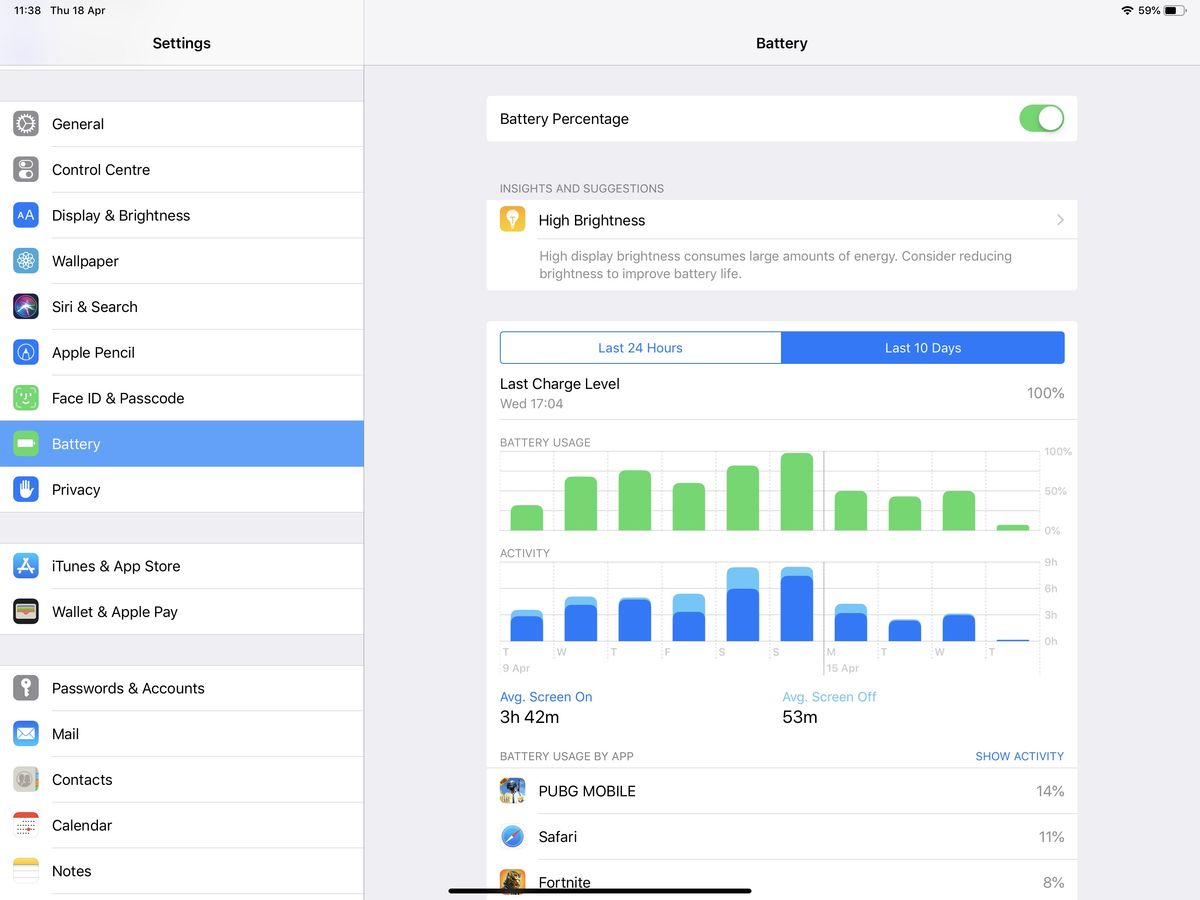1200x900 pixels.
Task: Select the Last 10 Days tab
Action: (x=922, y=347)
